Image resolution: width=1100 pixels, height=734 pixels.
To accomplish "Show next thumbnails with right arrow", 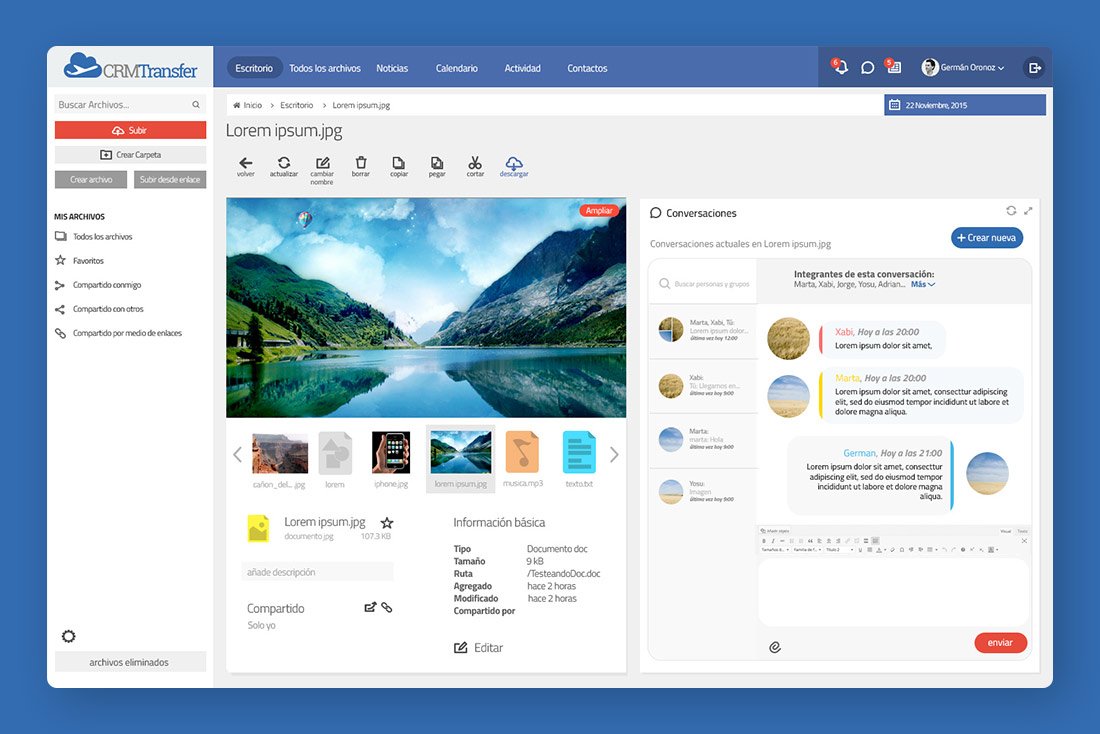I will (x=614, y=455).
